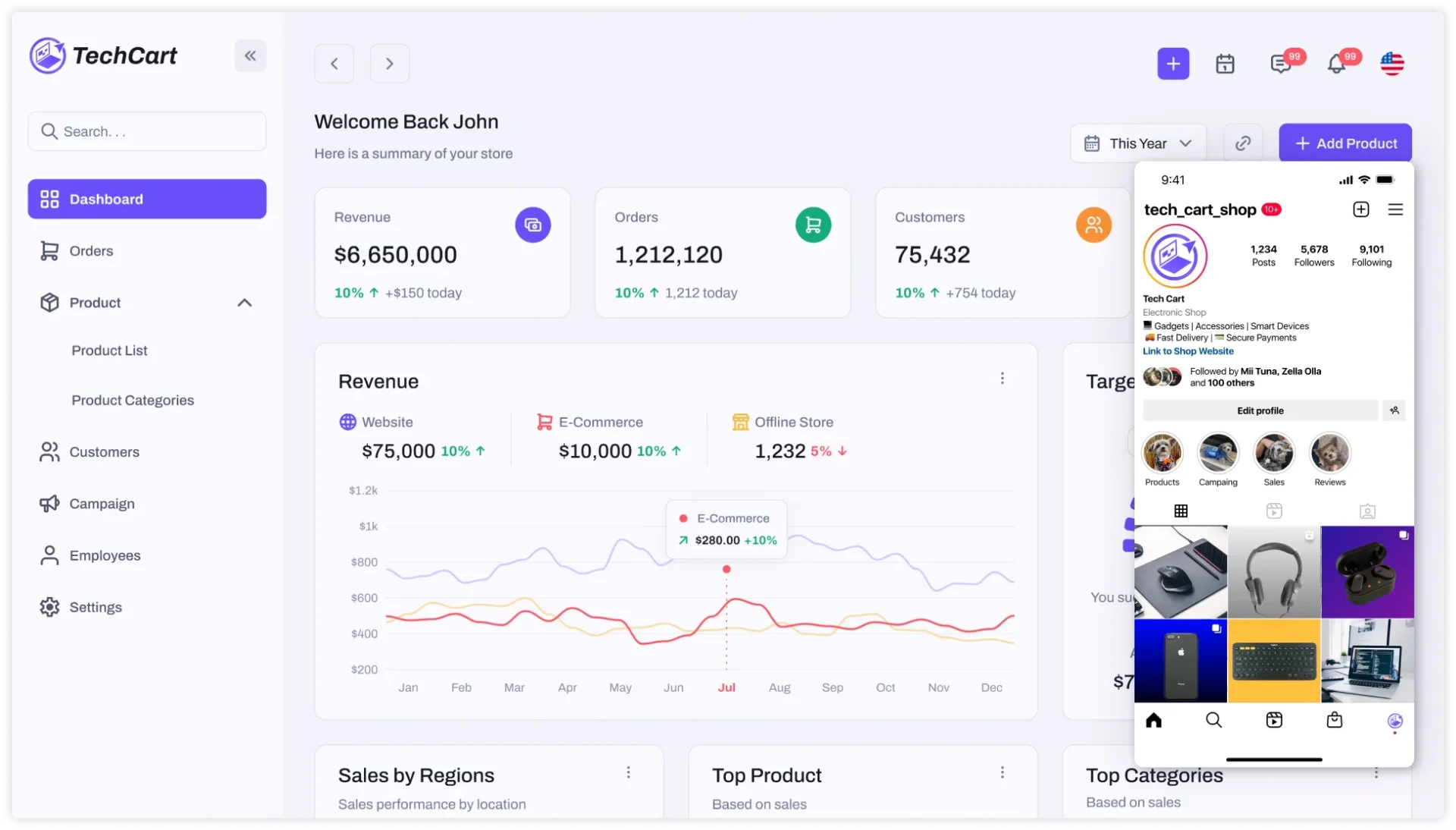Open notifications bell icon
The image size is (1456, 830).
coord(1336,64)
